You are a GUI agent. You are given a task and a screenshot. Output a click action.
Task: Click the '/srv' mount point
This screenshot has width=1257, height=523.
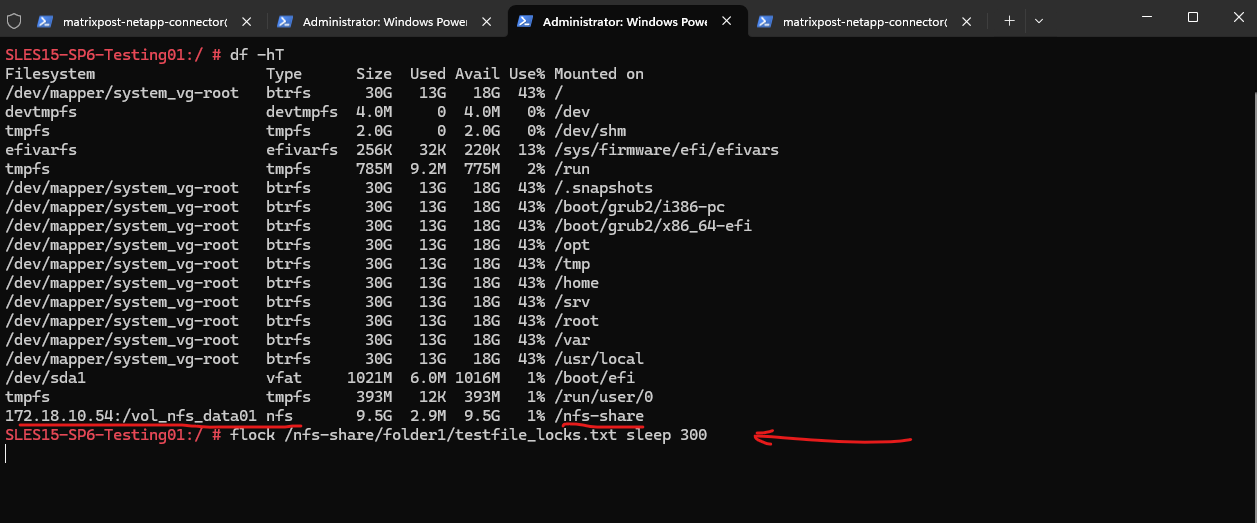(572, 302)
